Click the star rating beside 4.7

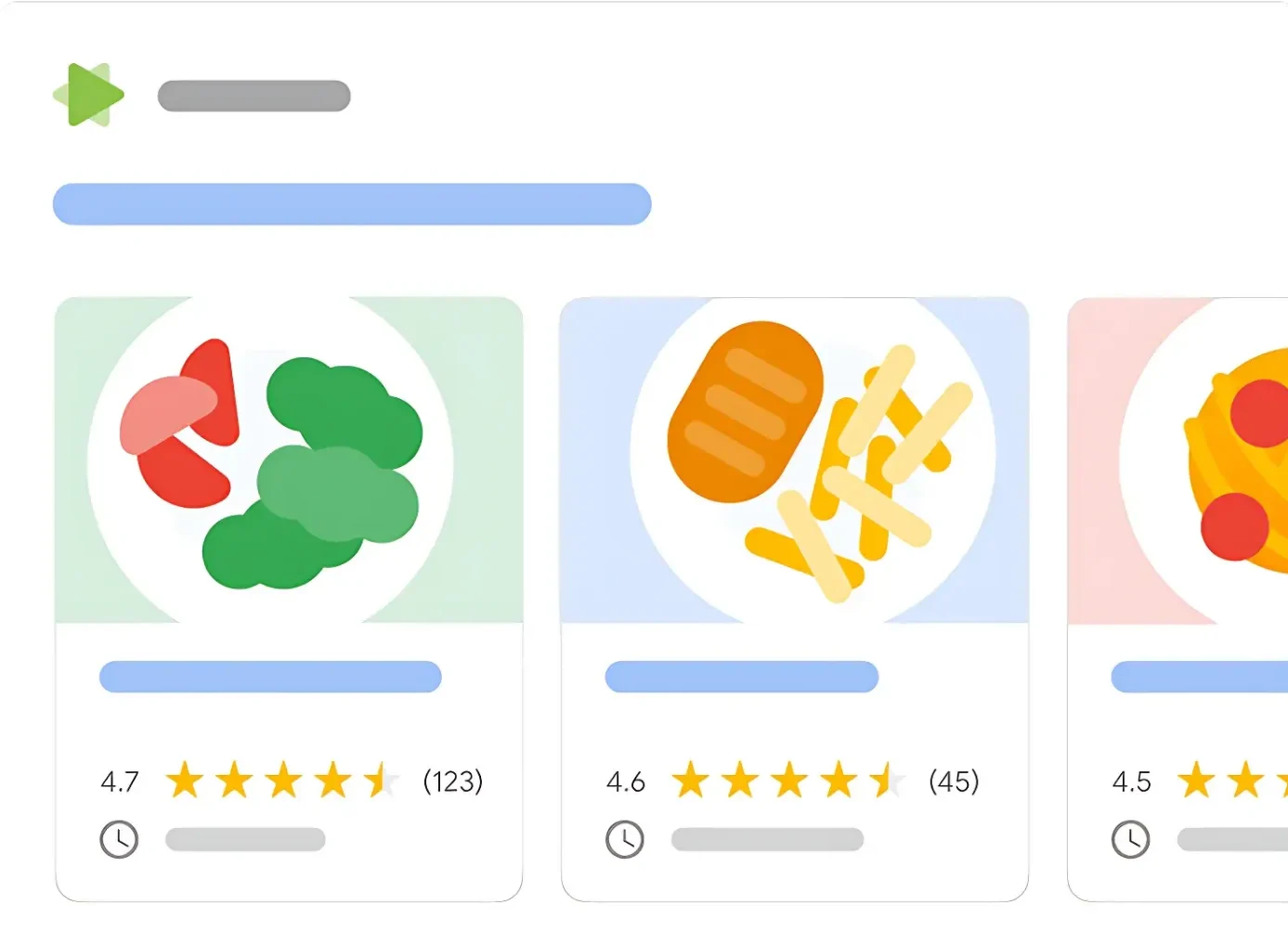tap(282, 781)
